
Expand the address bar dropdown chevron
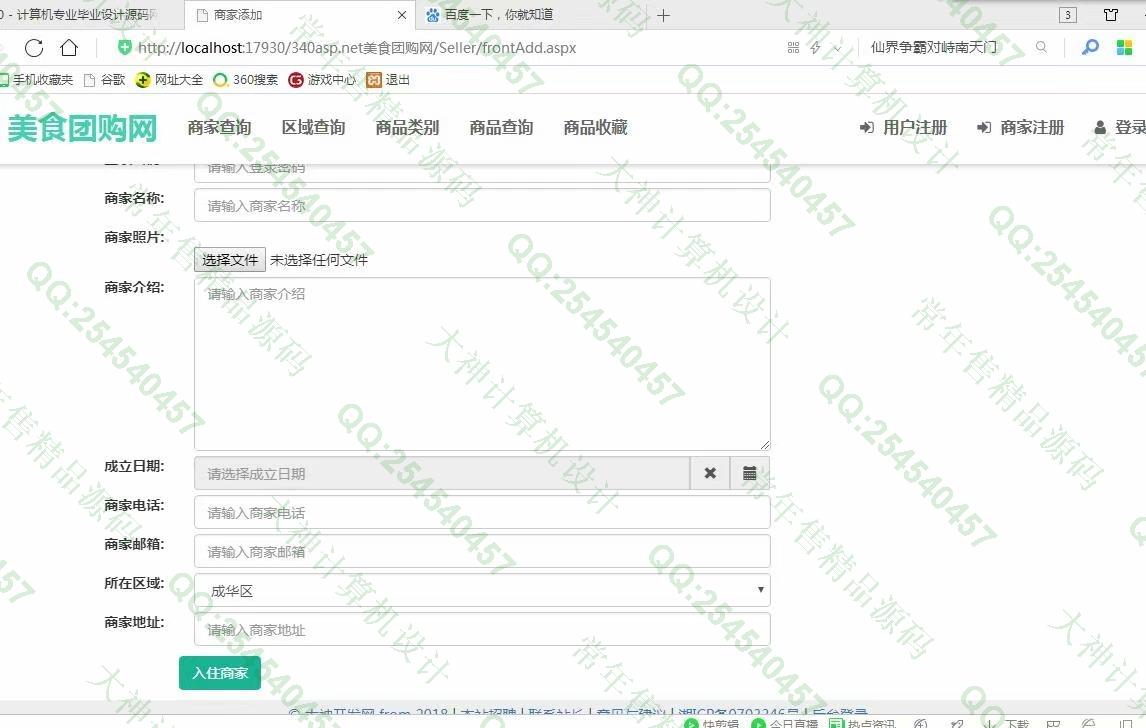pyautogui.click(x=838, y=48)
